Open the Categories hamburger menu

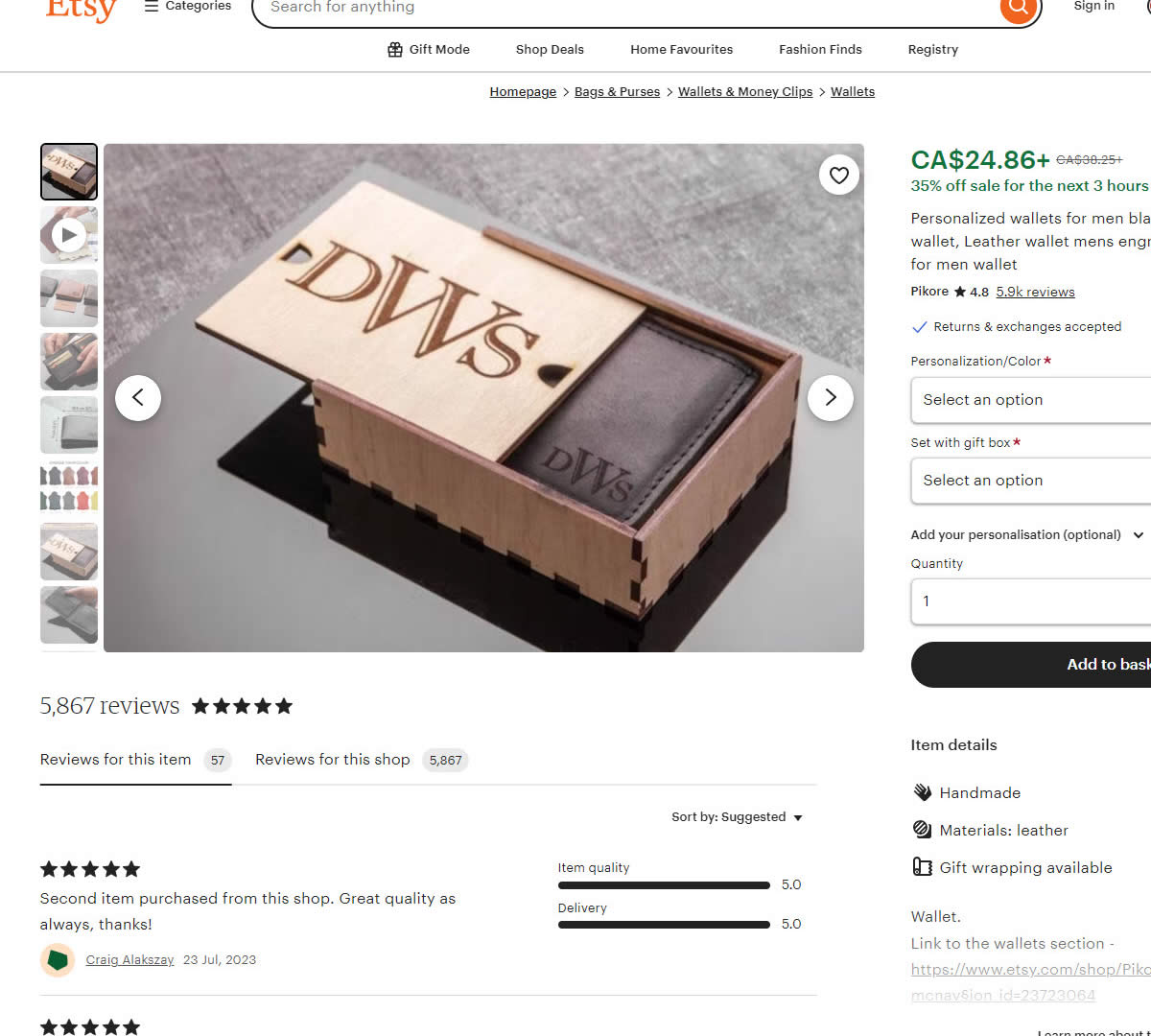click(188, 6)
